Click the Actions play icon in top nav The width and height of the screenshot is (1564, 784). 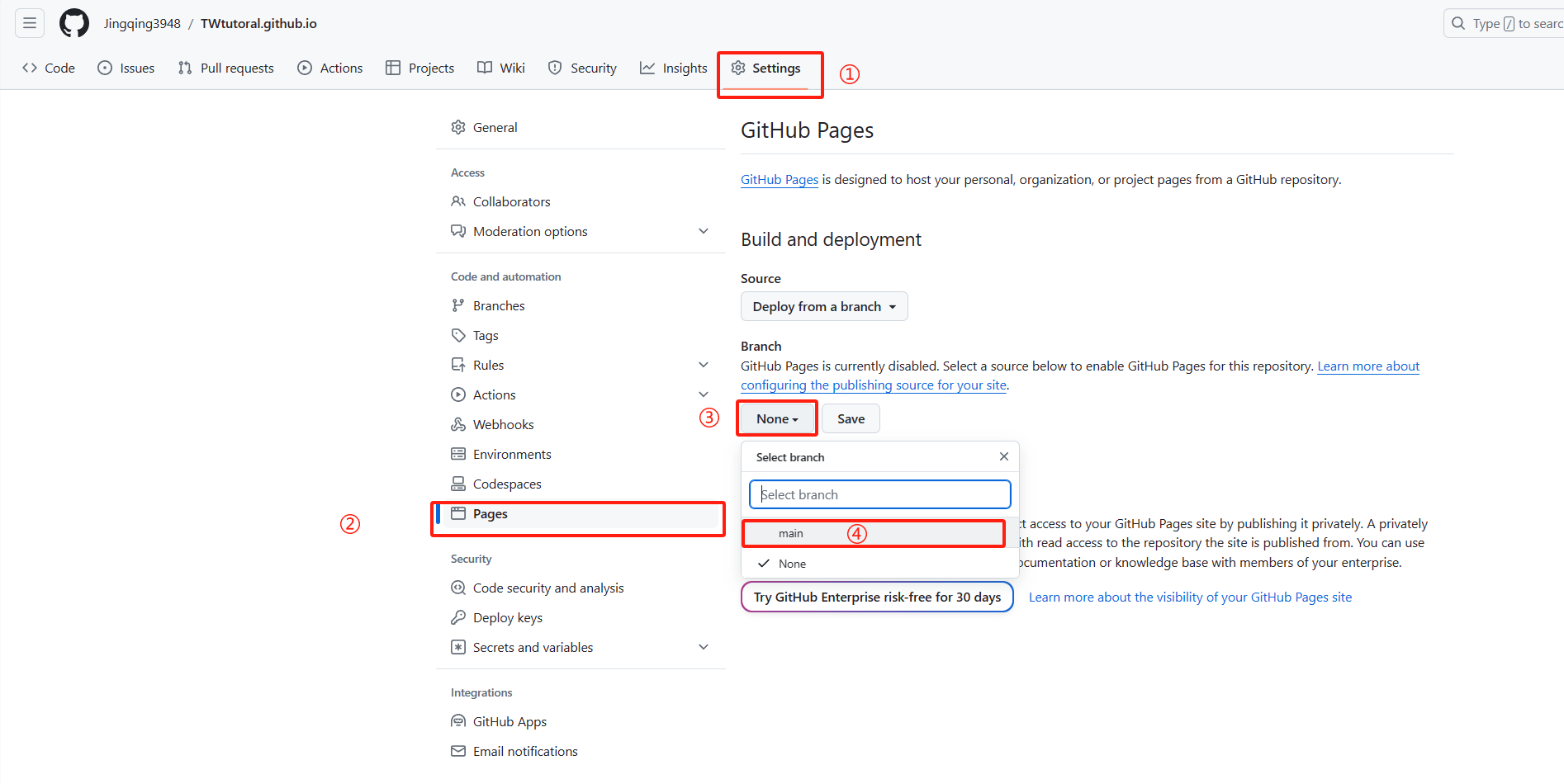[x=305, y=68]
